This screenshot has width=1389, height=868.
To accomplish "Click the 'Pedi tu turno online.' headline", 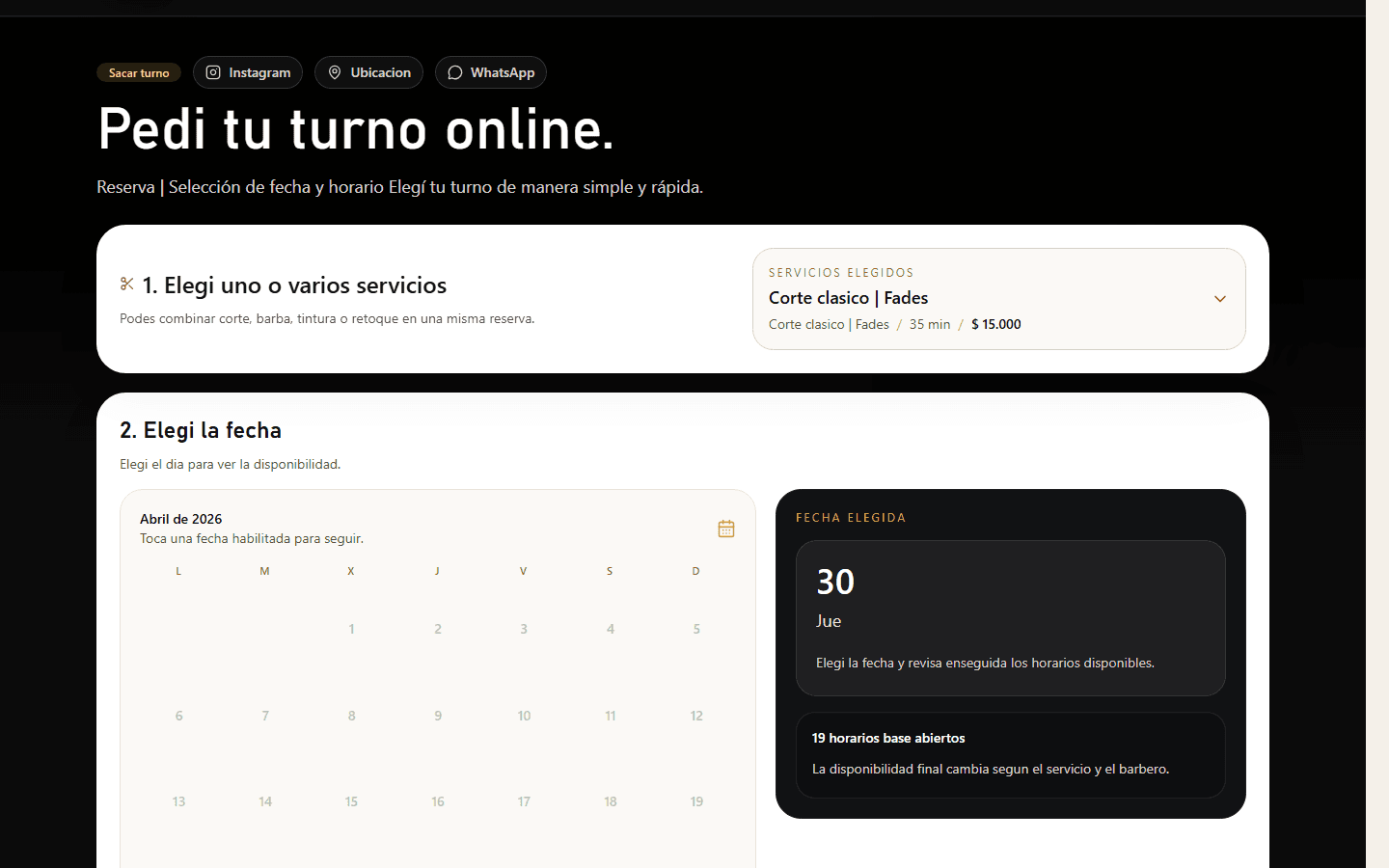I will click(356, 129).
